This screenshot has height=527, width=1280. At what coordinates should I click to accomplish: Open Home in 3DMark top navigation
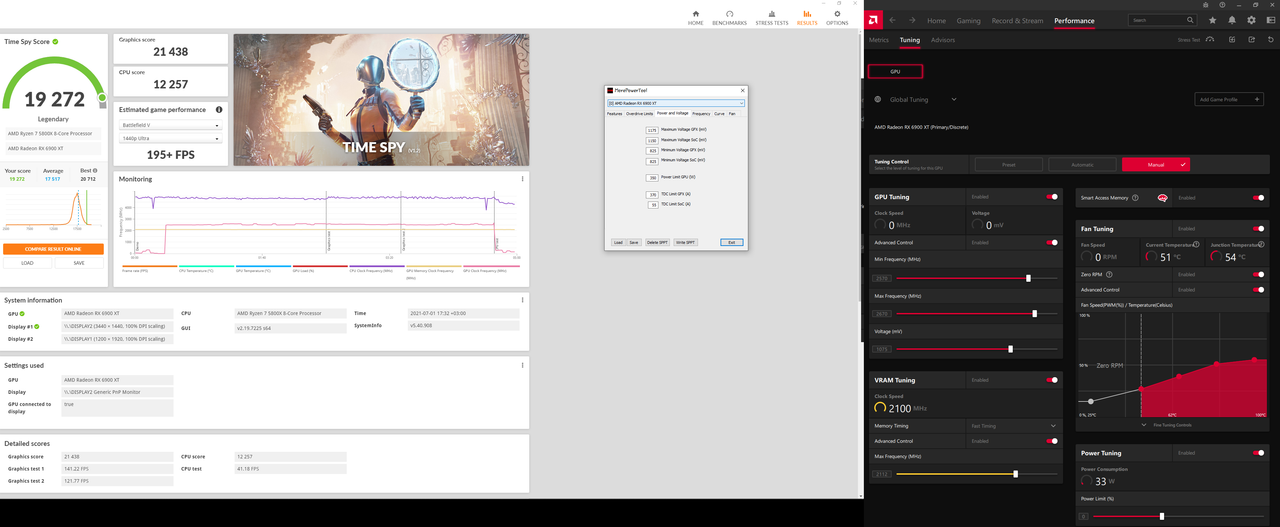(x=695, y=18)
